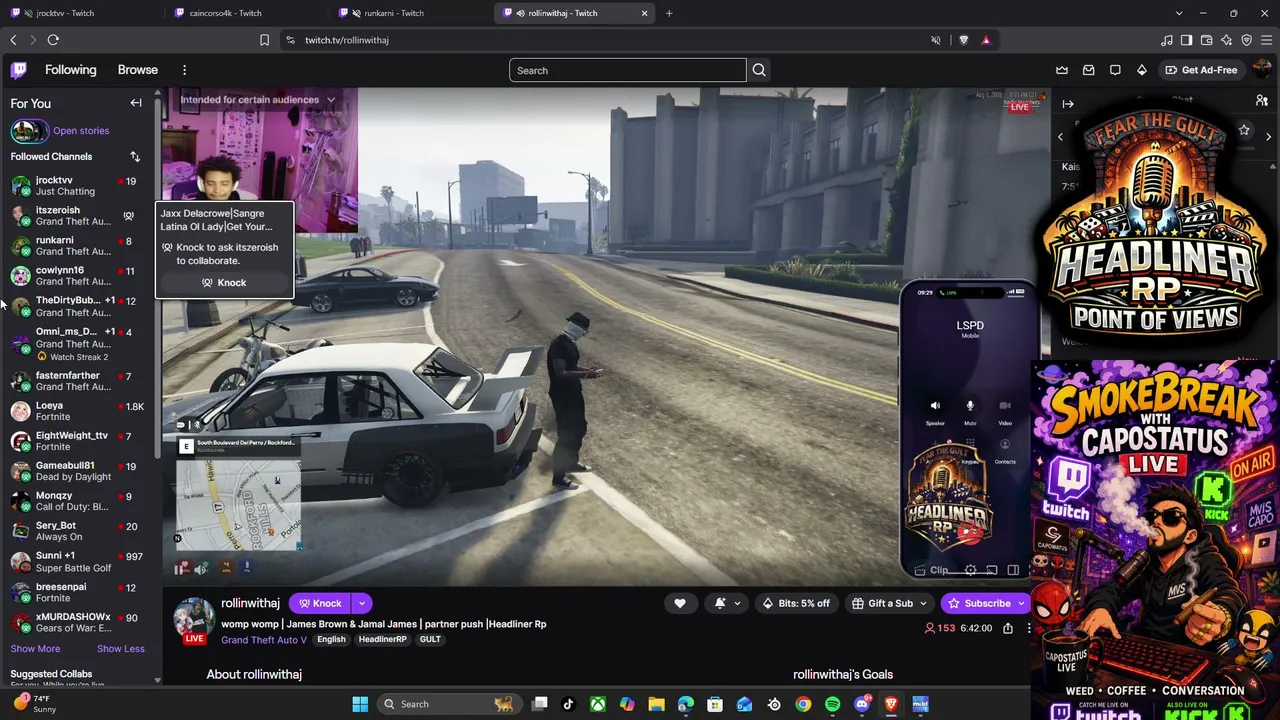Collapse the left For You sidebar

coord(136,103)
